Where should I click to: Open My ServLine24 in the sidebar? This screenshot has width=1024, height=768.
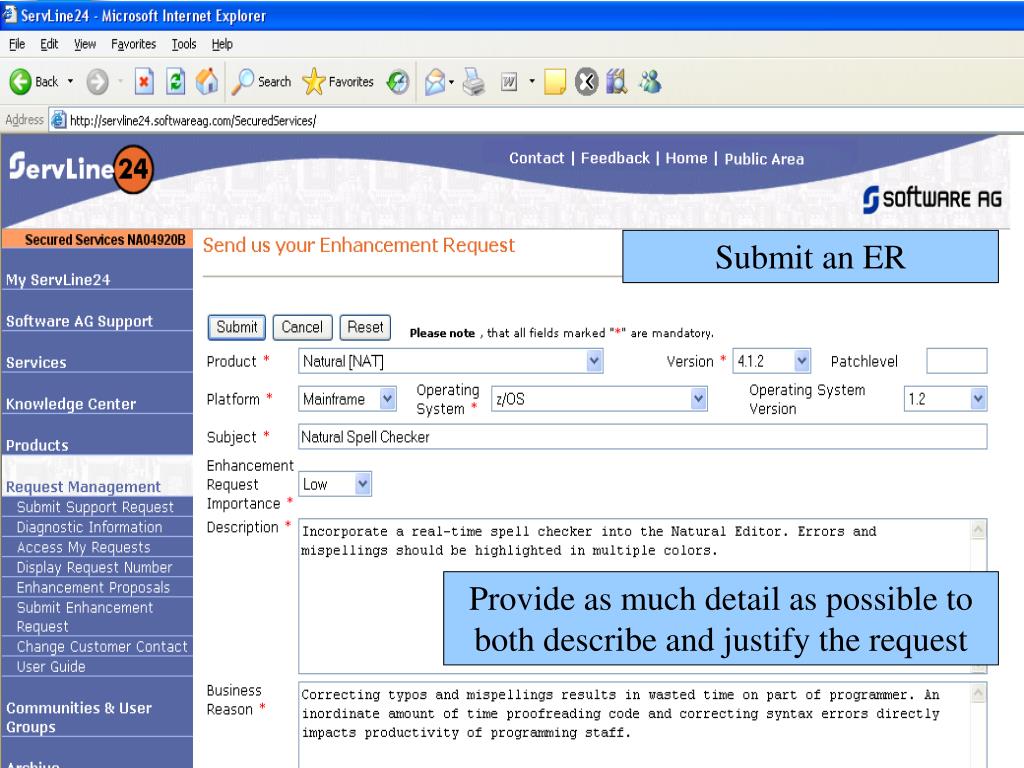click(x=58, y=280)
